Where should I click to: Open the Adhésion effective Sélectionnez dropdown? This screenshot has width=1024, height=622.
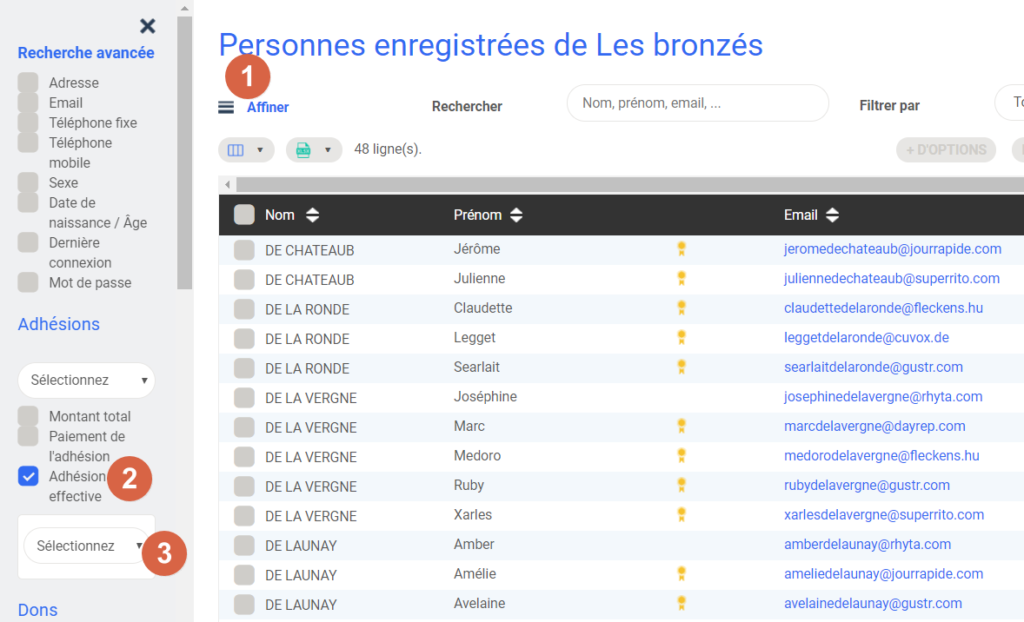86,546
